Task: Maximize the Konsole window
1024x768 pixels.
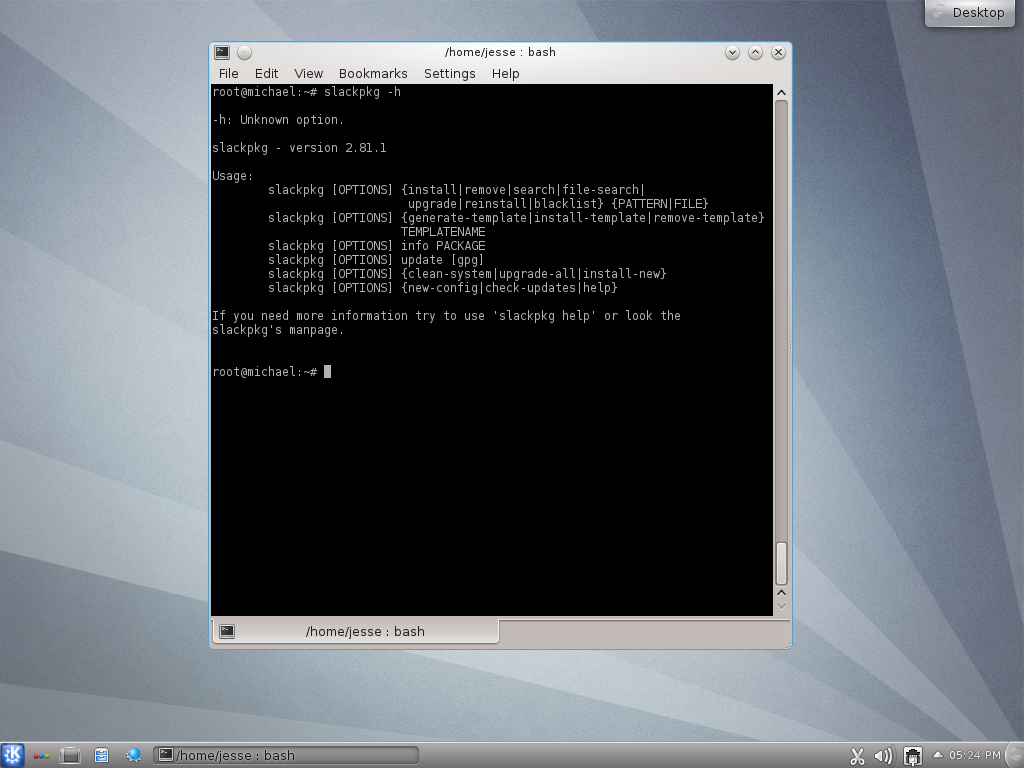Action: pos(755,52)
